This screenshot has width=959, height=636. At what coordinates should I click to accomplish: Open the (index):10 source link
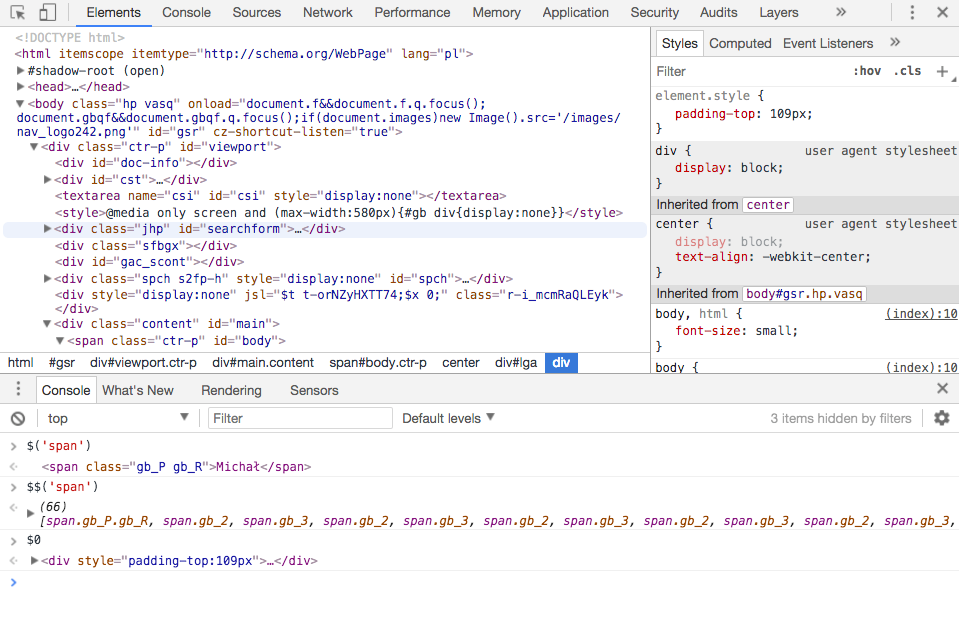tap(918, 313)
